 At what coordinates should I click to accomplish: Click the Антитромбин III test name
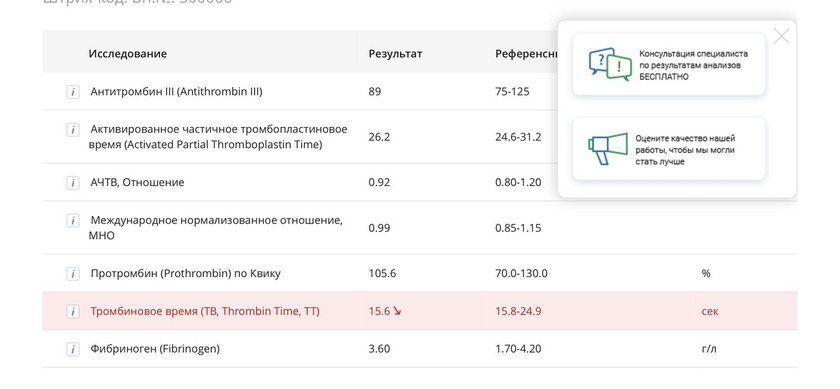pos(176,92)
